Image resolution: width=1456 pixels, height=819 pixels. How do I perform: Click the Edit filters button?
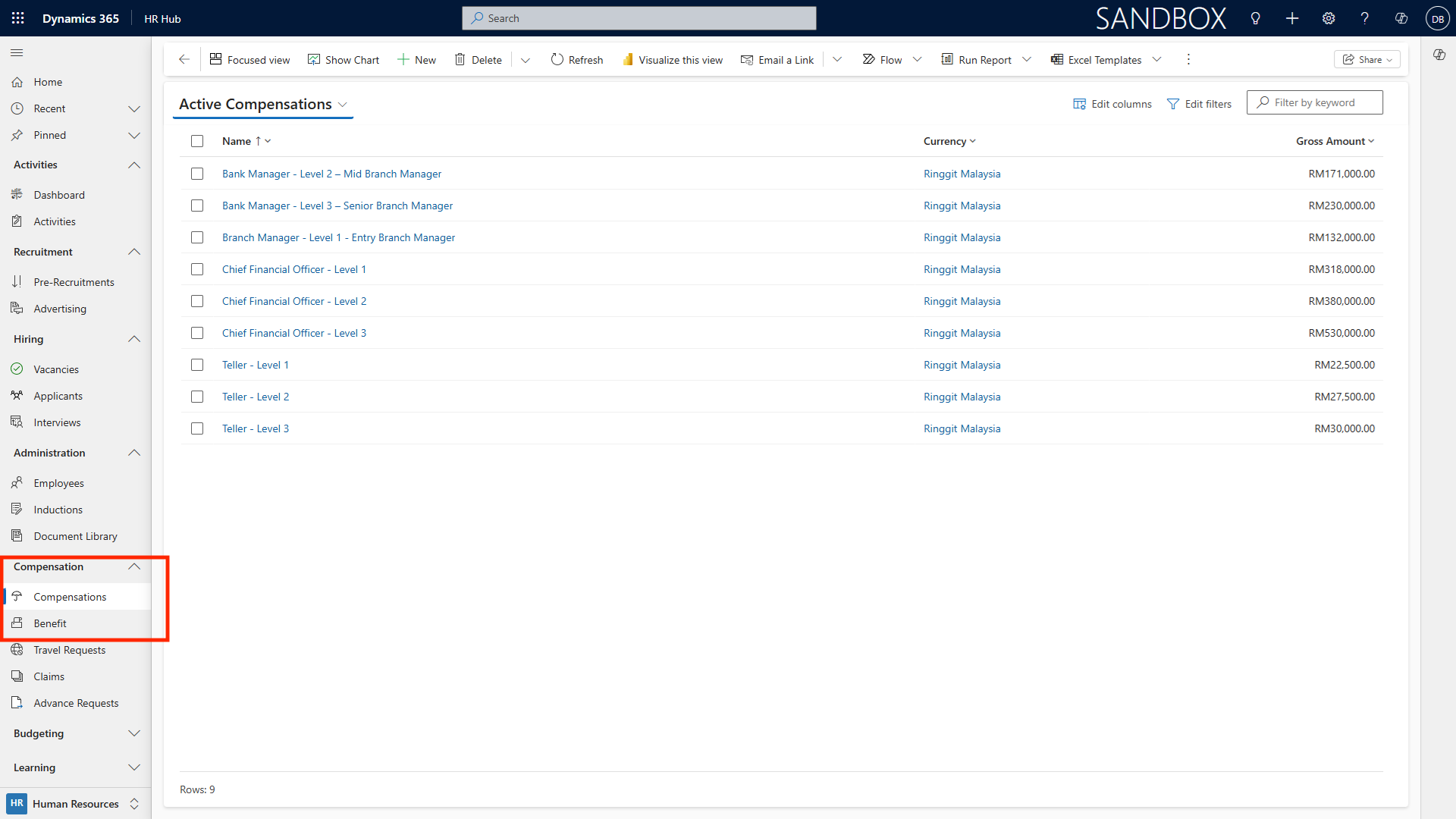click(1199, 104)
